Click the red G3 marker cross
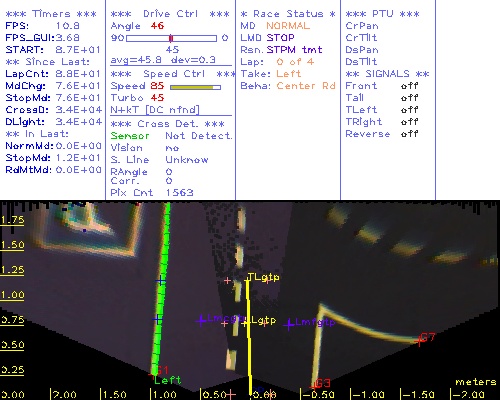This screenshot has height=400, width=500. 313,387
